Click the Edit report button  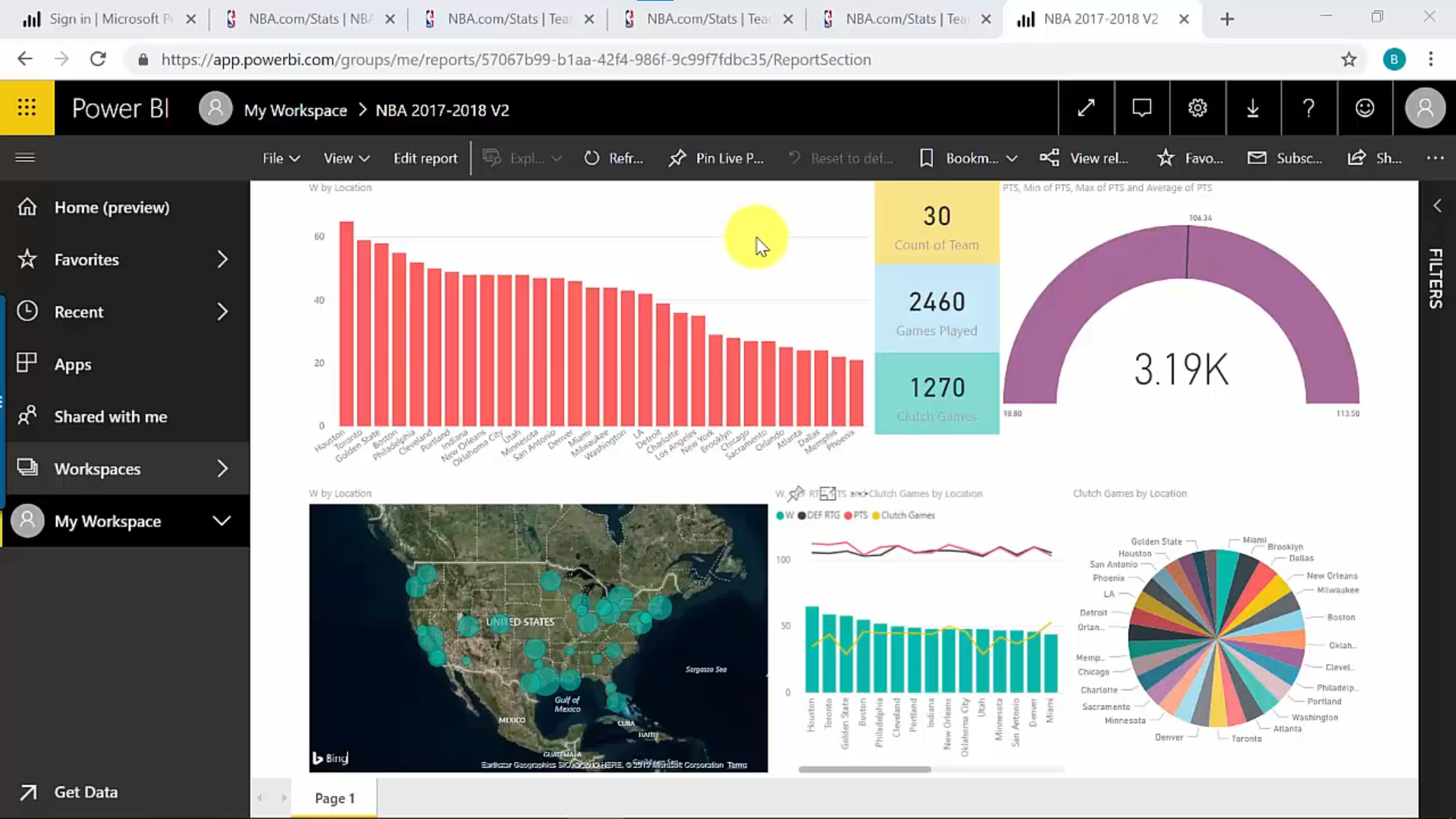point(425,158)
